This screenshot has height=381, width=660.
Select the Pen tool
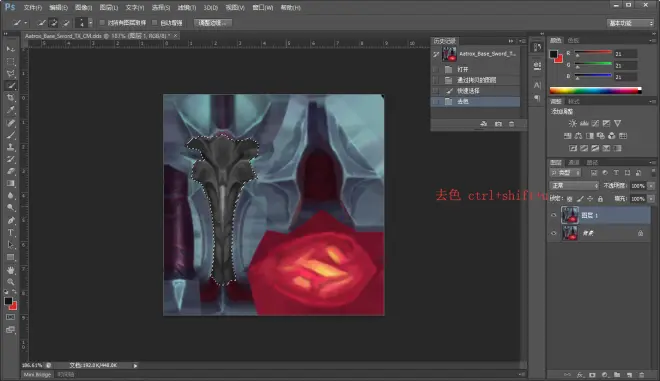point(11,221)
